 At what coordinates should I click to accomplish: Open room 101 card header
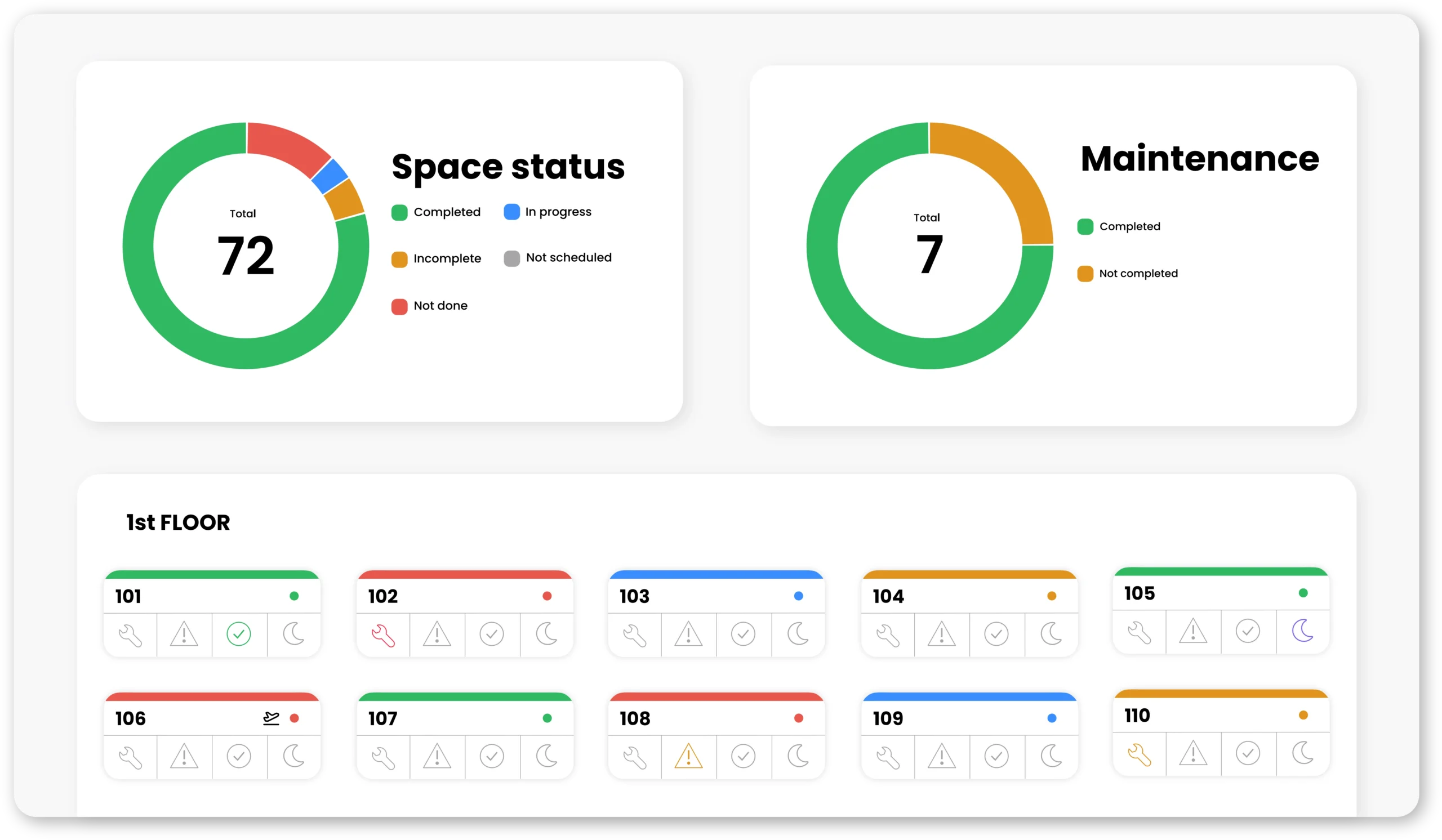click(x=212, y=592)
